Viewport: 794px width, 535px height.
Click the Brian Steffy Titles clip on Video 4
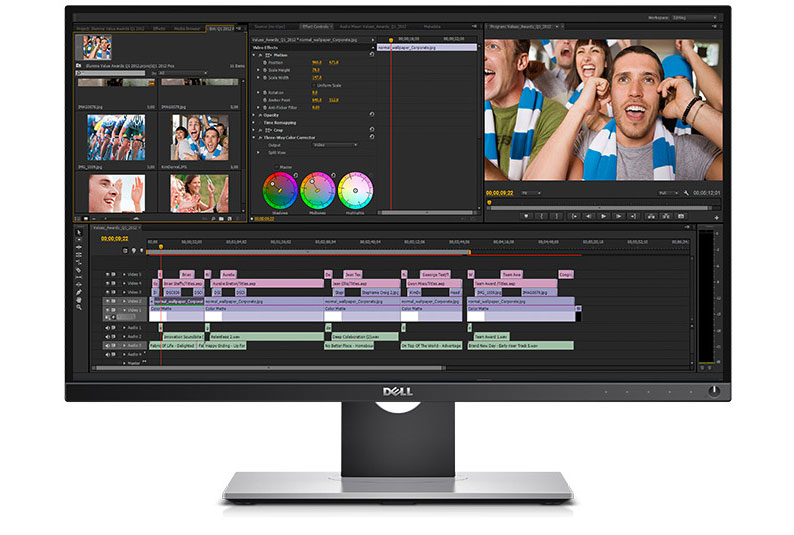(x=182, y=283)
